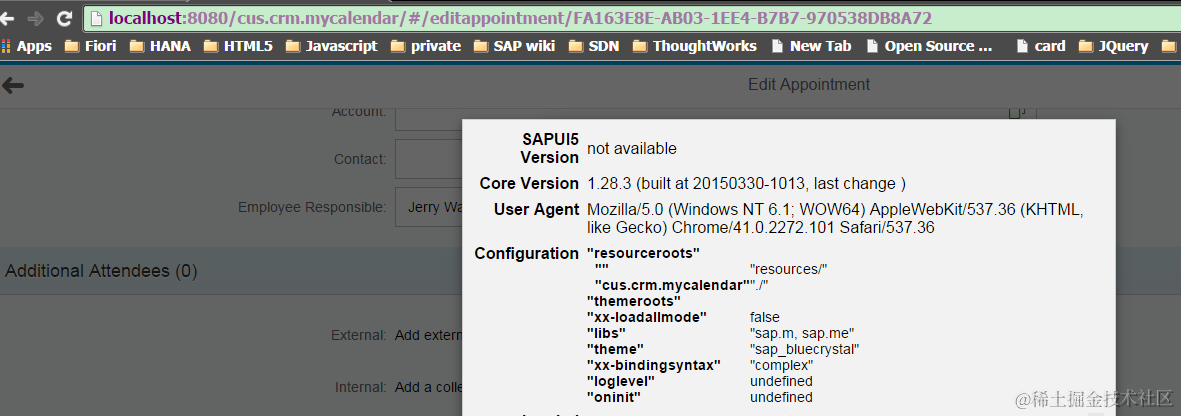1181x416 pixels.
Task: Click the 'not available' version value
Action: [632, 148]
